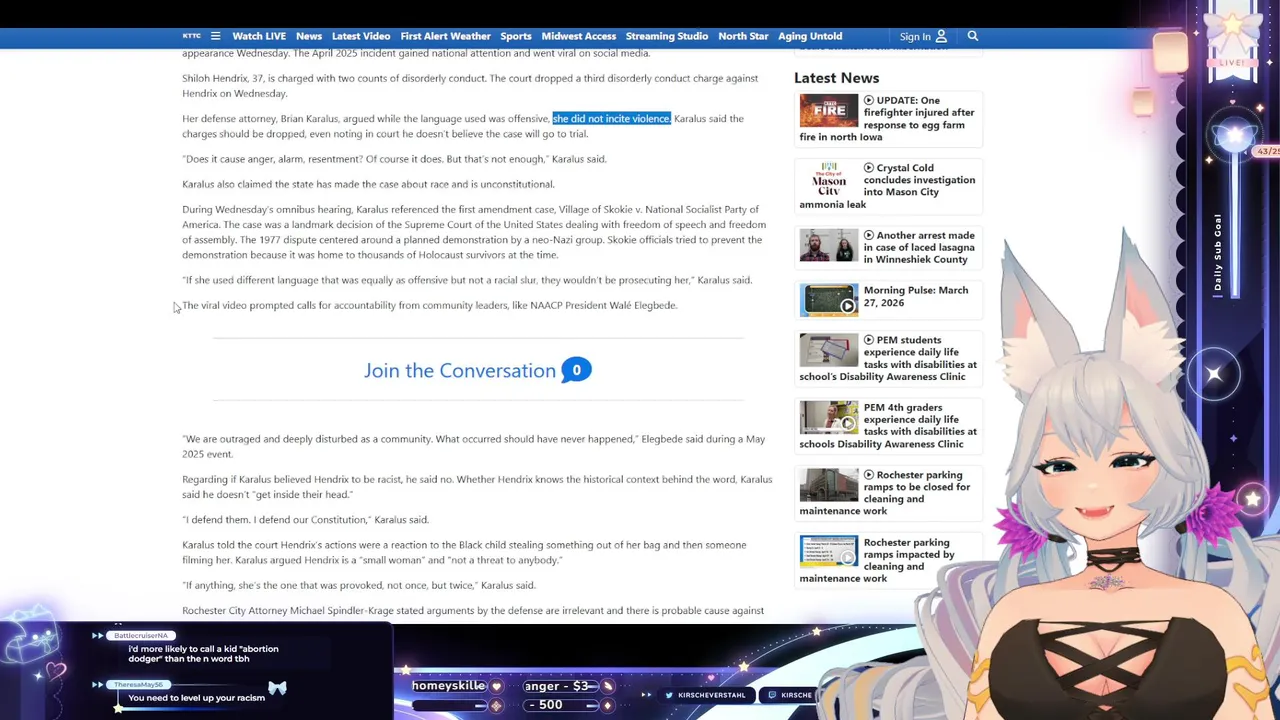Click the PEM students classroom thumbnail
1280x720 pixels.
point(828,350)
